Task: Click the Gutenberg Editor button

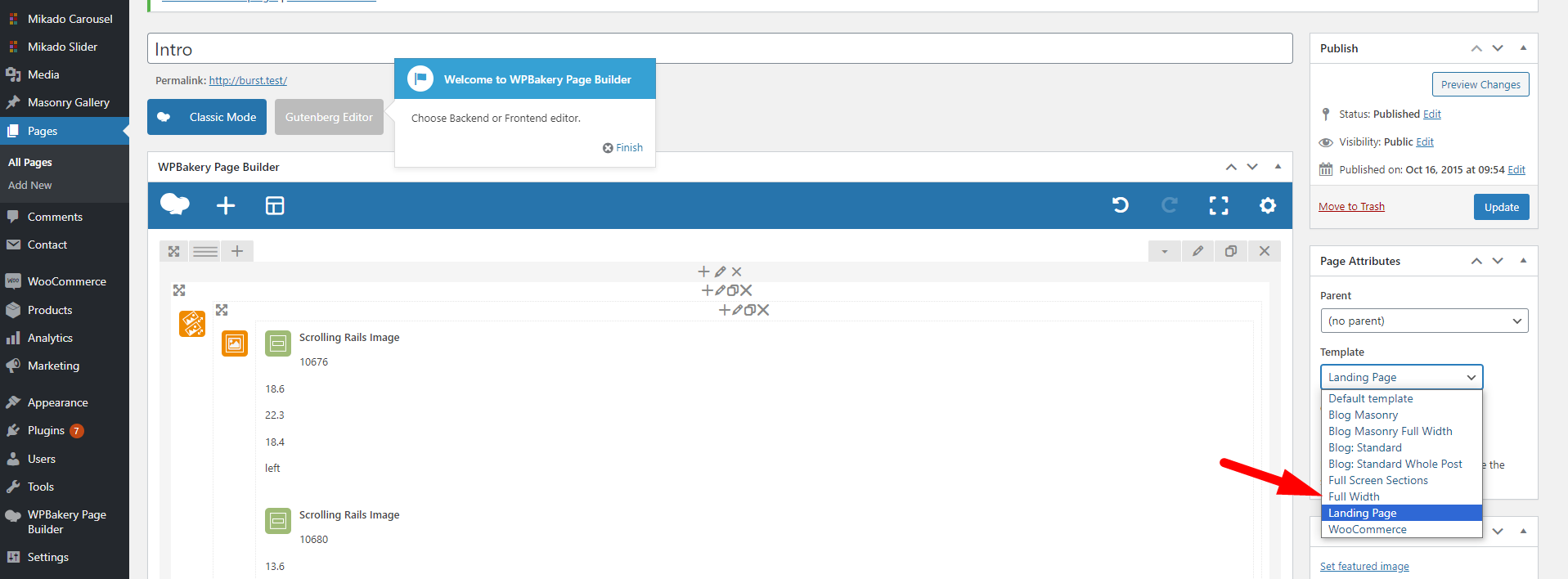Action: tap(329, 117)
